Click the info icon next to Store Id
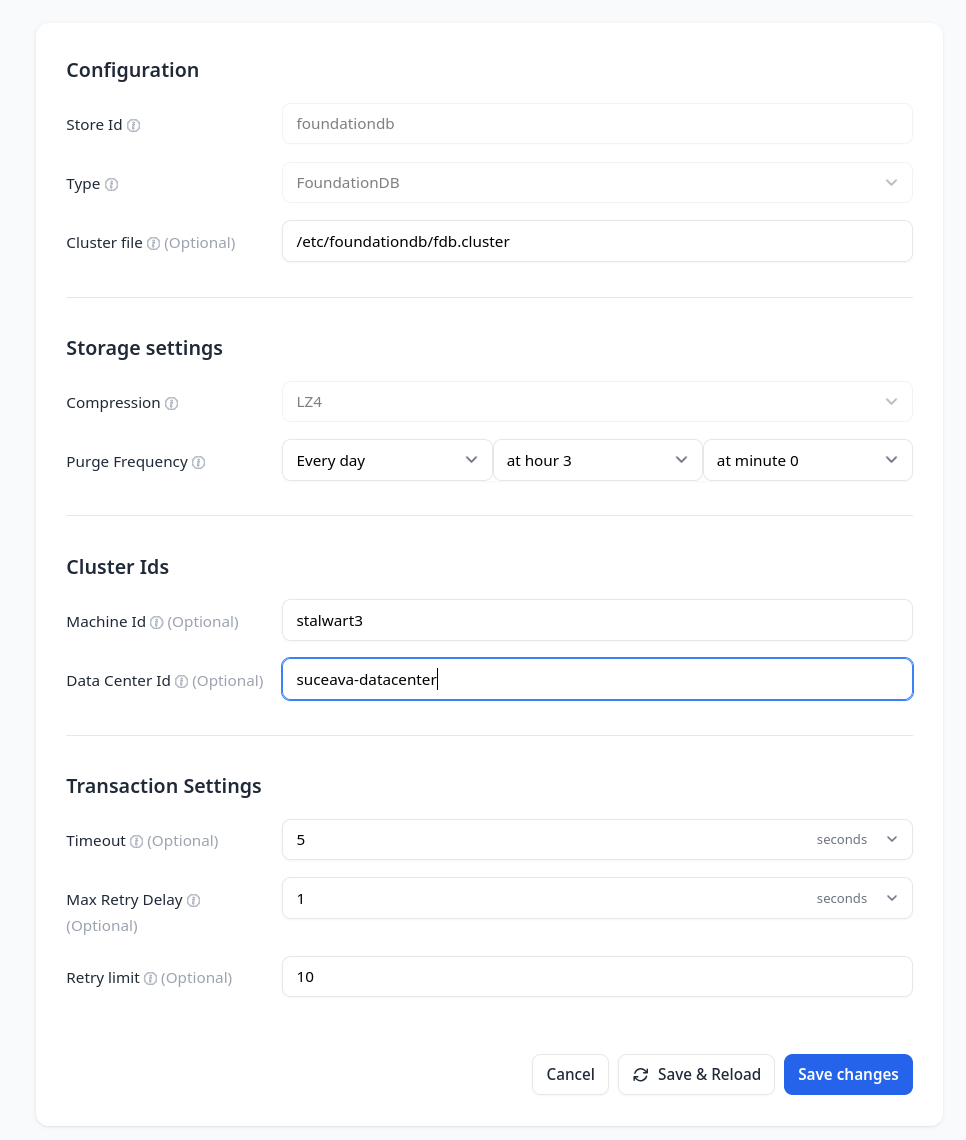This screenshot has height=1140, width=966. [134, 126]
